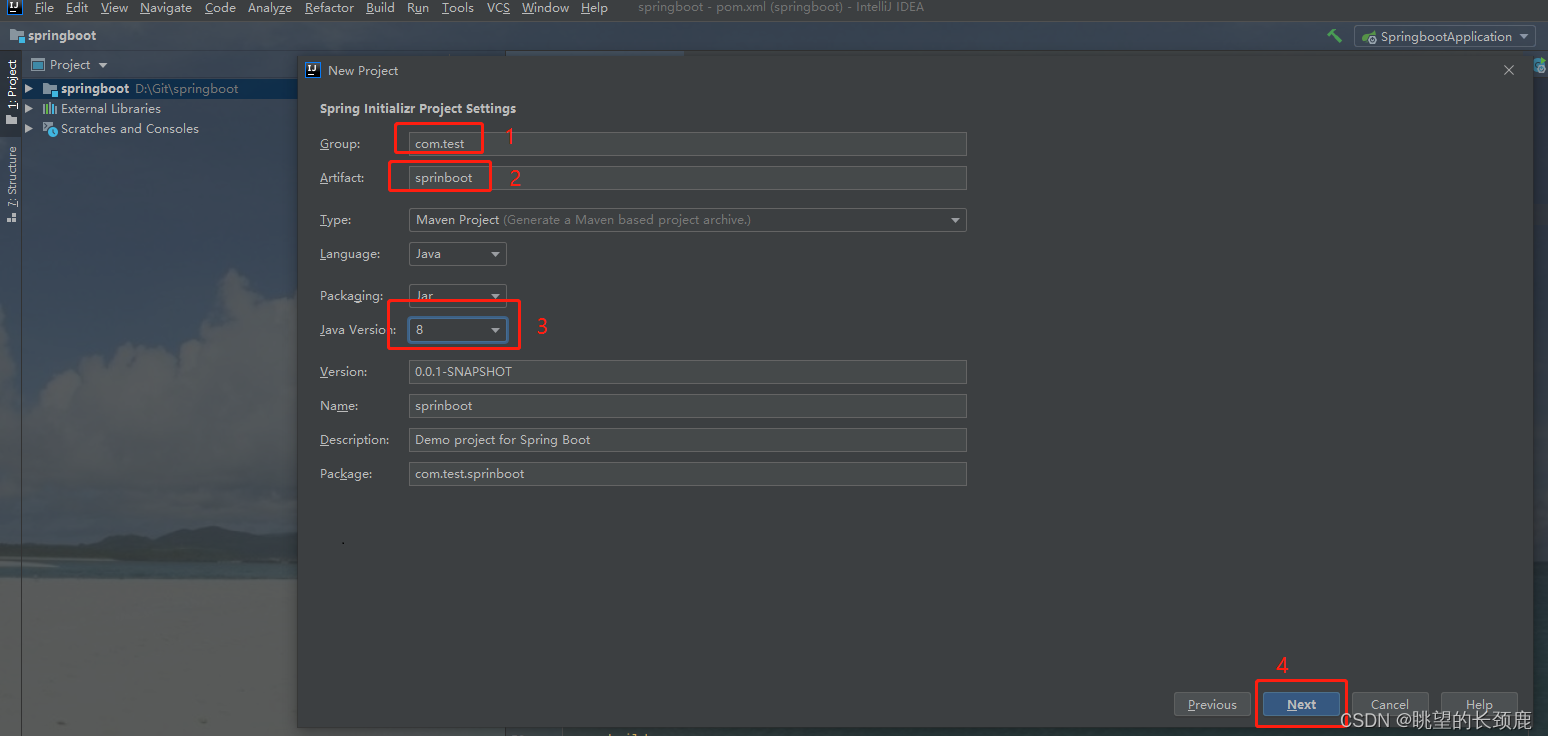This screenshot has width=1548, height=740.
Task: Open the Build menu
Action: pyautogui.click(x=380, y=8)
